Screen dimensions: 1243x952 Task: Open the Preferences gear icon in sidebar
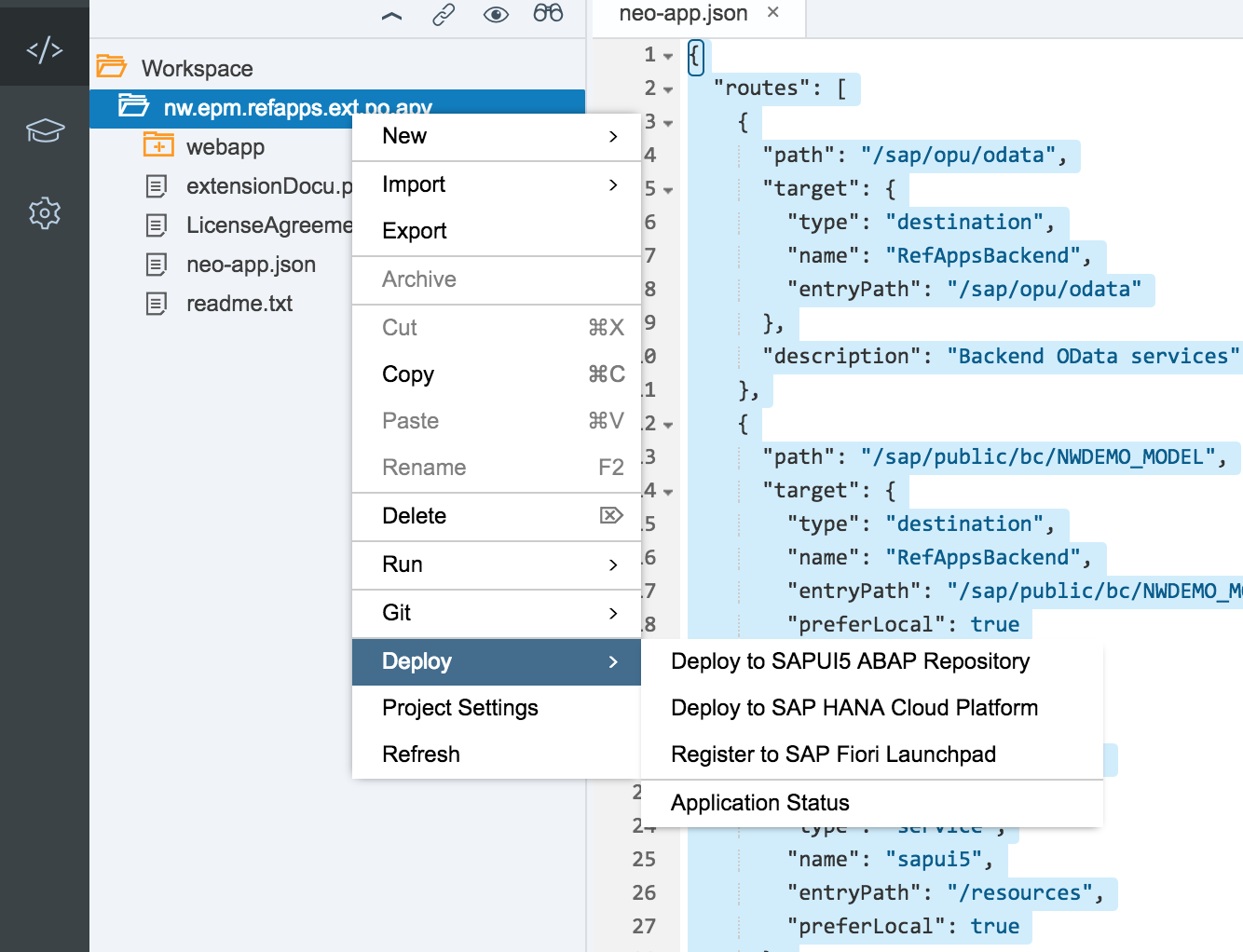click(45, 213)
